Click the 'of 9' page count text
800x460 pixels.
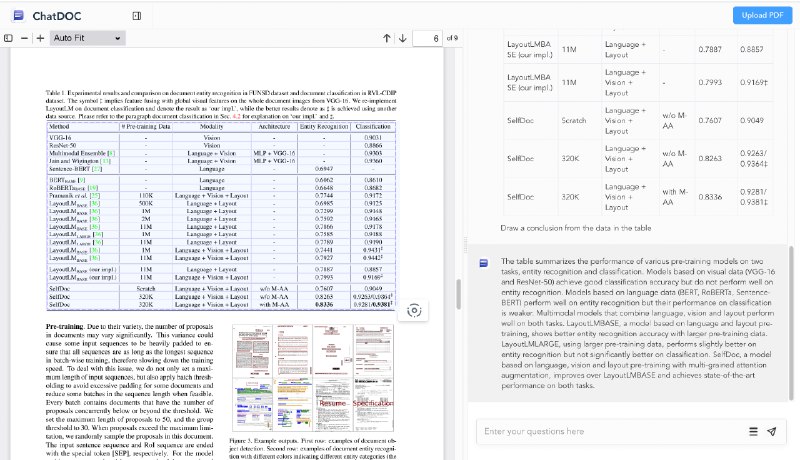[452, 38]
